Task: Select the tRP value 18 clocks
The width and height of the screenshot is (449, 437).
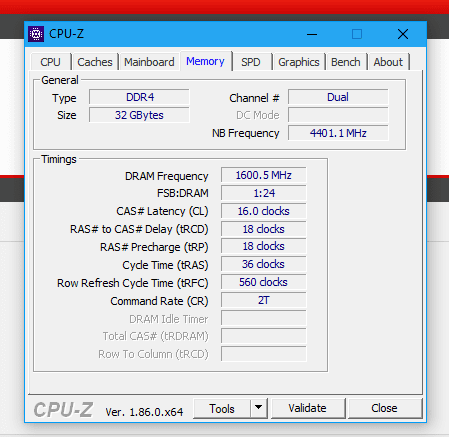Action: 263,247
